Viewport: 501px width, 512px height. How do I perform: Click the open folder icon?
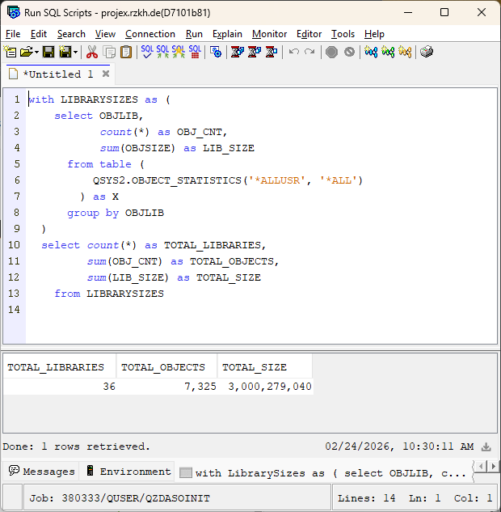(x=26, y=52)
